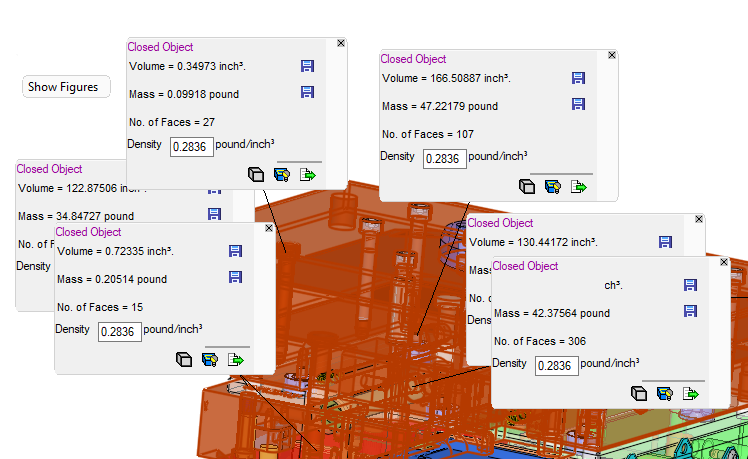The height and width of the screenshot is (459, 748).
Task: Save the 0.72335 inch³ volume value
Action: click(236, 251)
